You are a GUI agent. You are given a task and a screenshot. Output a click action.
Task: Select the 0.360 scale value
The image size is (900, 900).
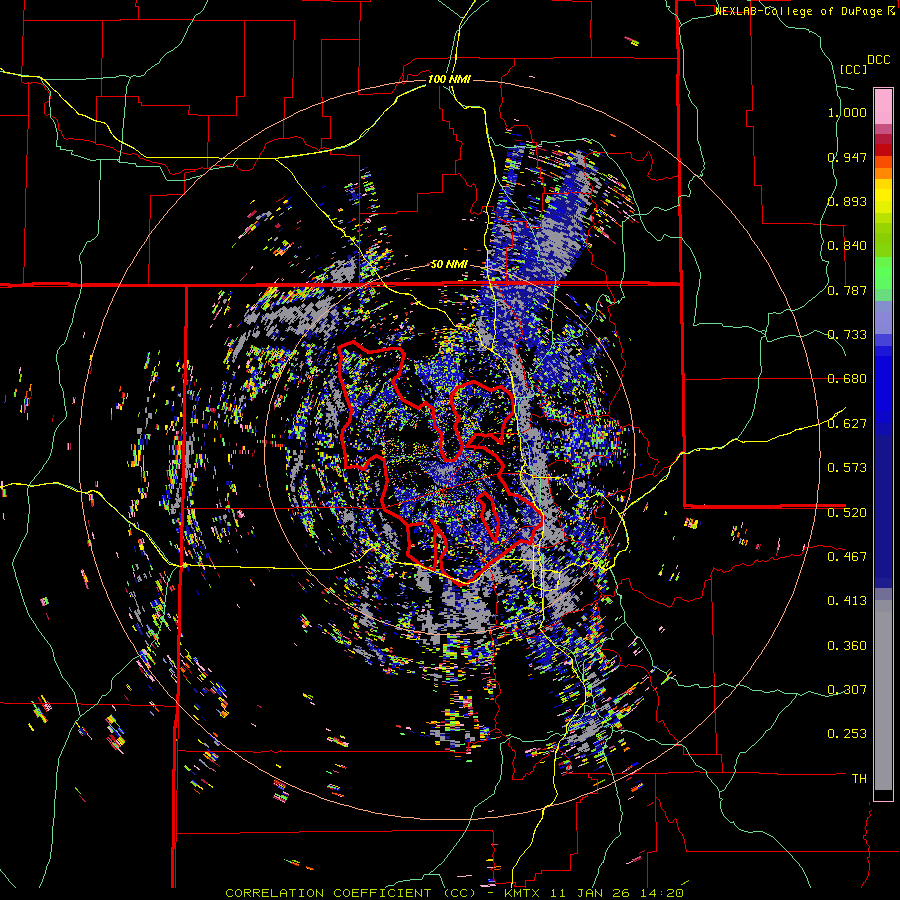coord(847,646)
